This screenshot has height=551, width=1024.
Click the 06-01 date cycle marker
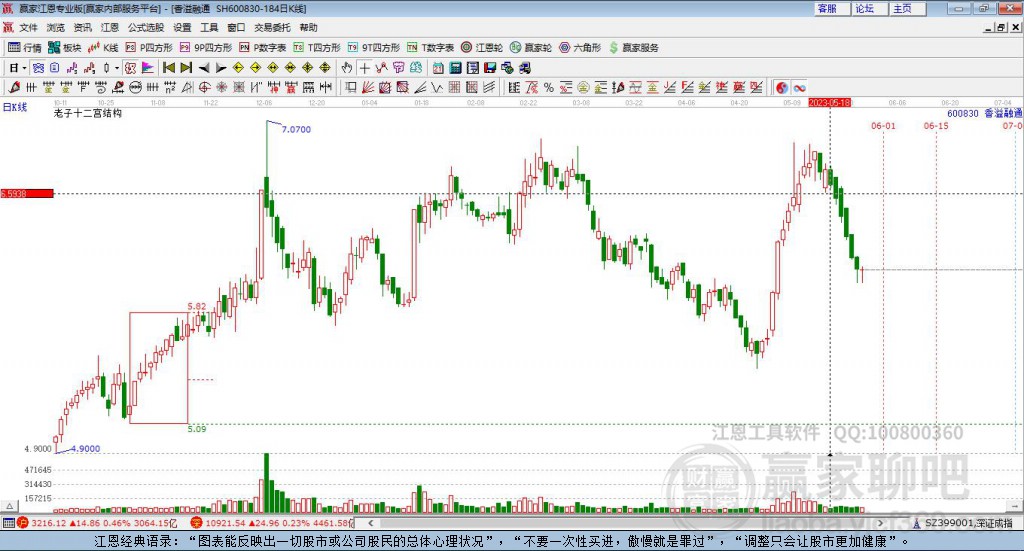[883, 125]
